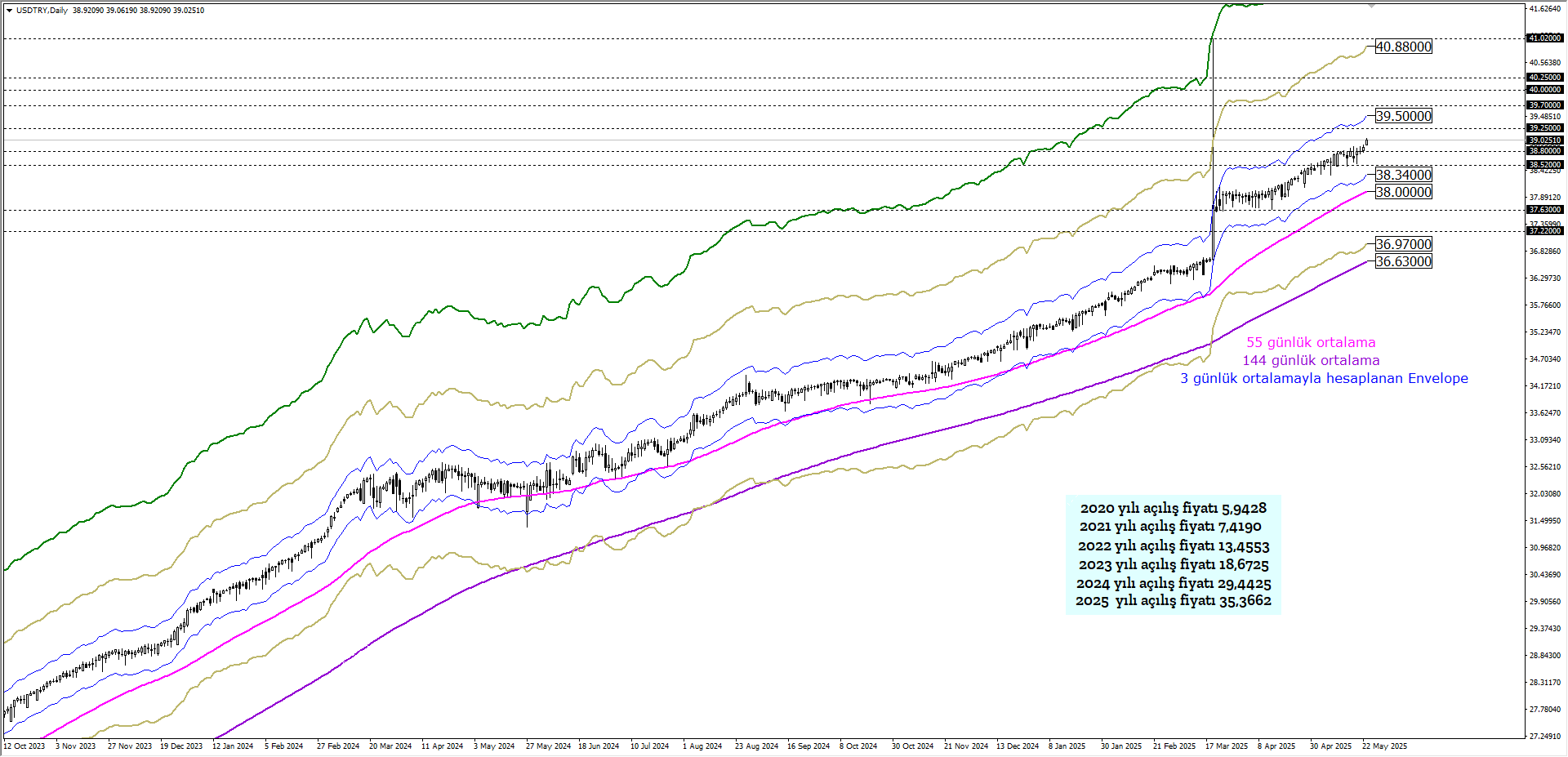Click the small triangle before USDTRY,Daily

click(9, 11)
